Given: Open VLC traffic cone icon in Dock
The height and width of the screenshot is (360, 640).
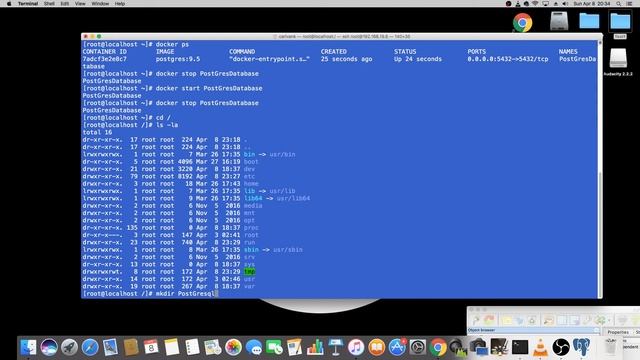Looking at the screenshot, I should click(540, 347).
